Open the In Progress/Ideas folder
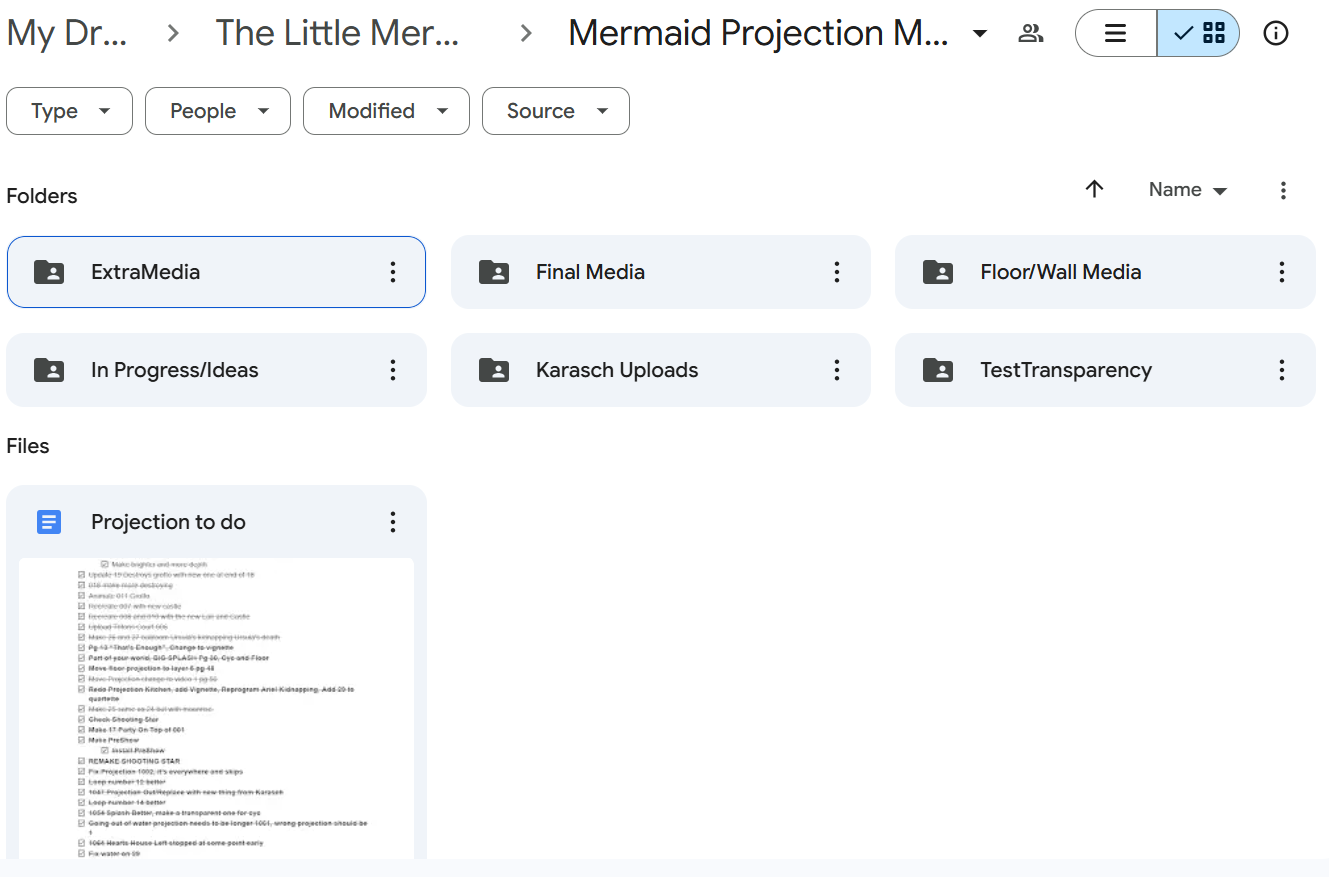 click(216, 370)
